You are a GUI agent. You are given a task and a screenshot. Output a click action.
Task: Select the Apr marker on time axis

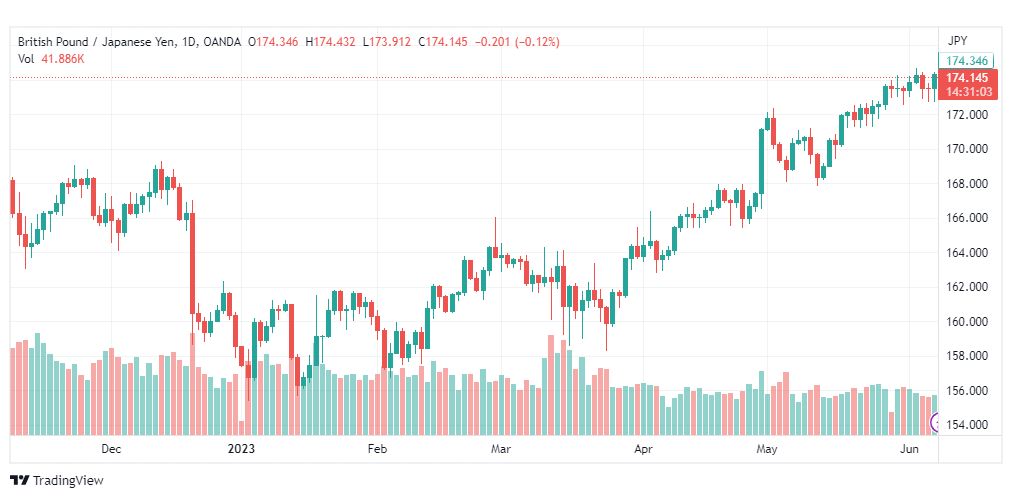[x=642, y=448]
